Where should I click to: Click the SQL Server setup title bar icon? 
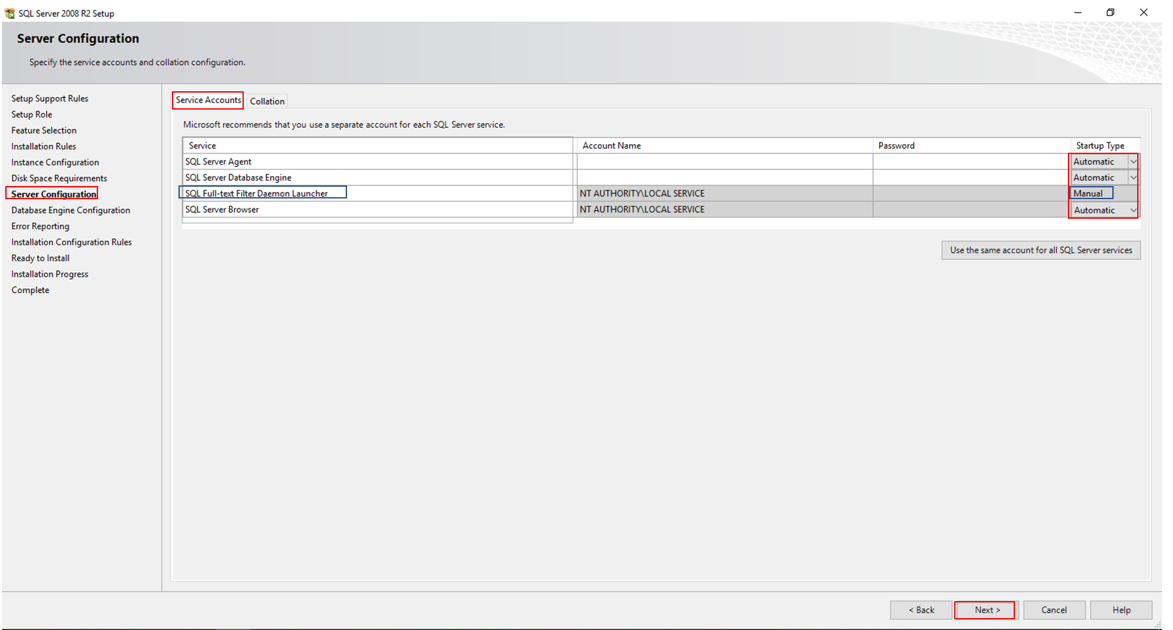[x=10, y=13]
